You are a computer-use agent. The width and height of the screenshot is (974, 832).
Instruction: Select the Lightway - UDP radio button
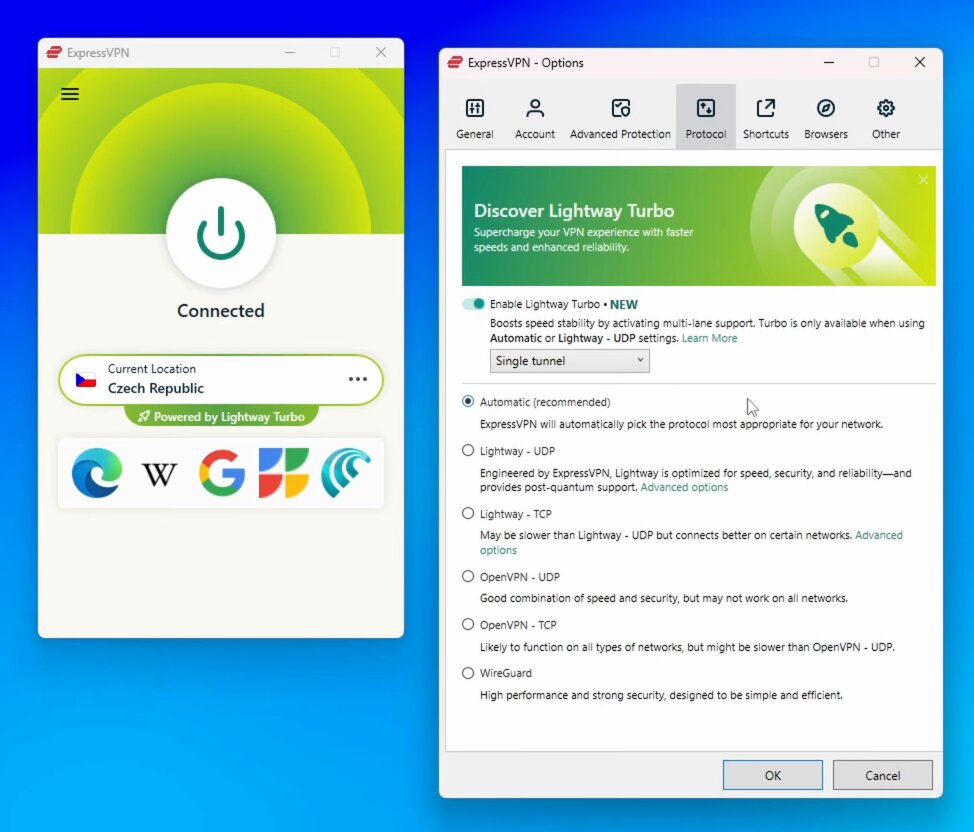[468, 450]
